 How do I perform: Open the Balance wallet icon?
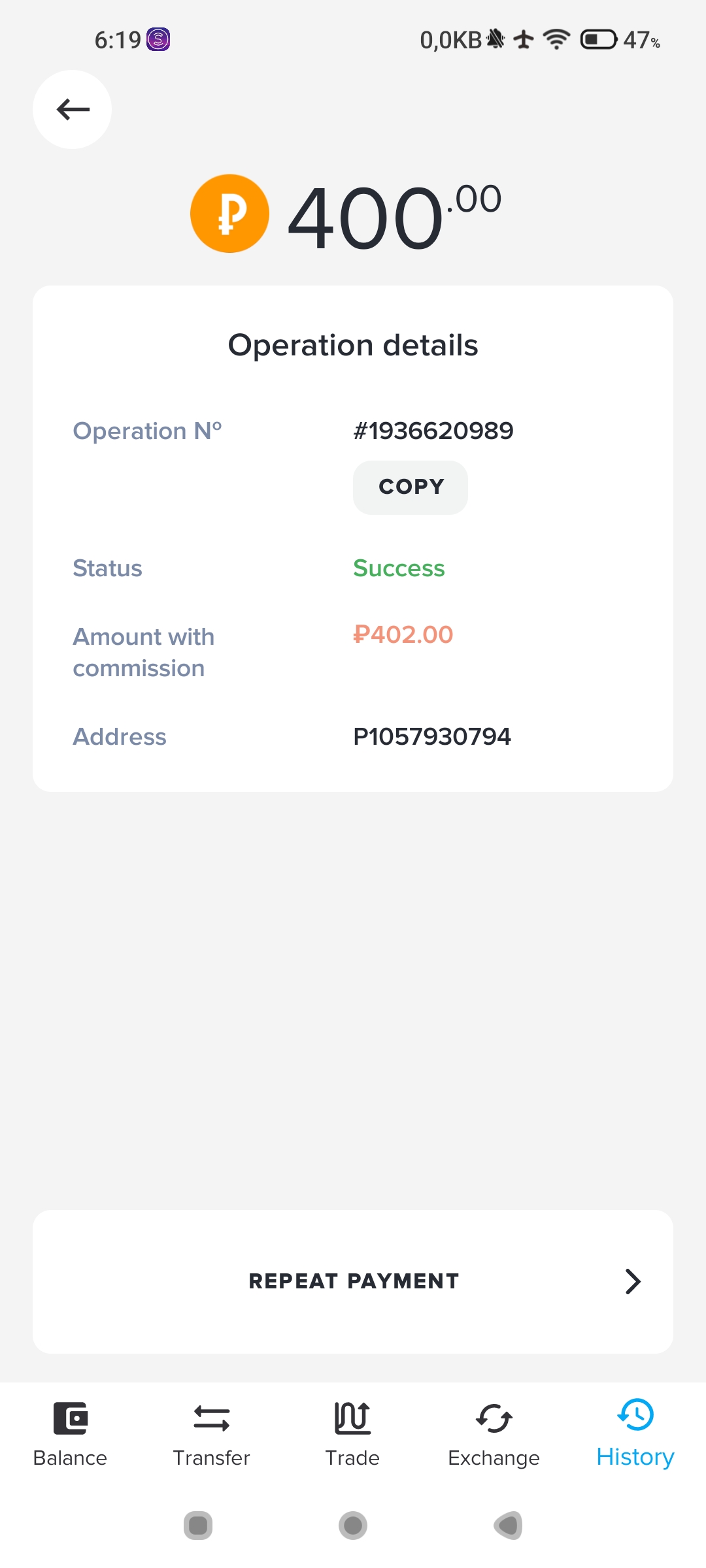coord(70,1418)
